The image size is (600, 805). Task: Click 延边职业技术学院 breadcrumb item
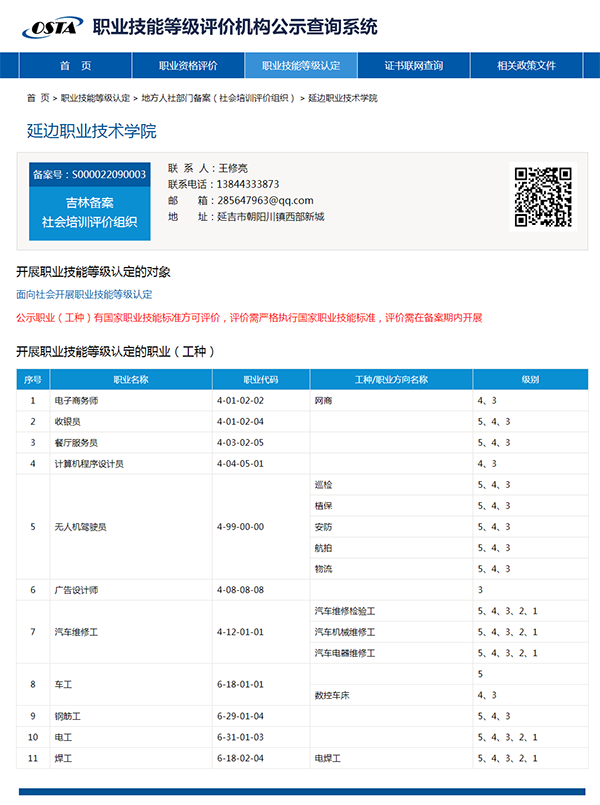tap(342, 98)
